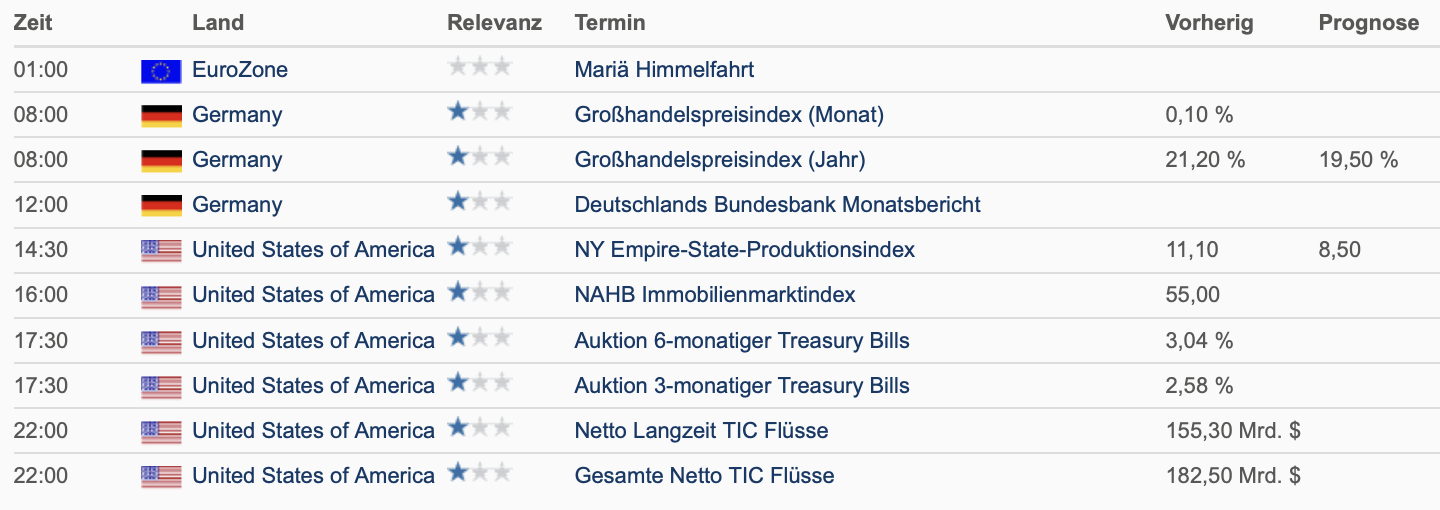Click relevance stars for Großhandelspreisindex (Jahr)

coord(479,157)
